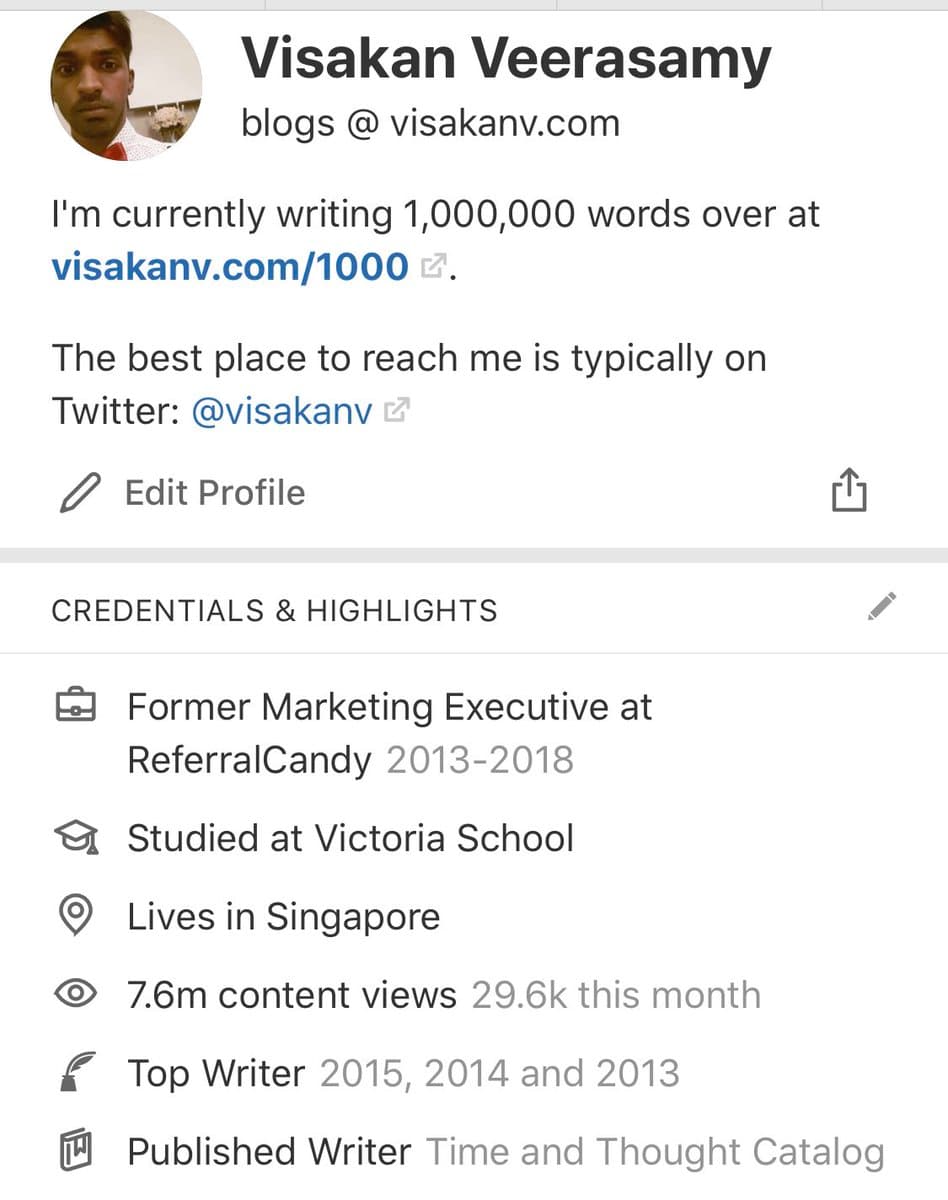Screen dimensions: 948x1200
Task: Edit credentials using the pencil icon
Action: pos(882,606)
